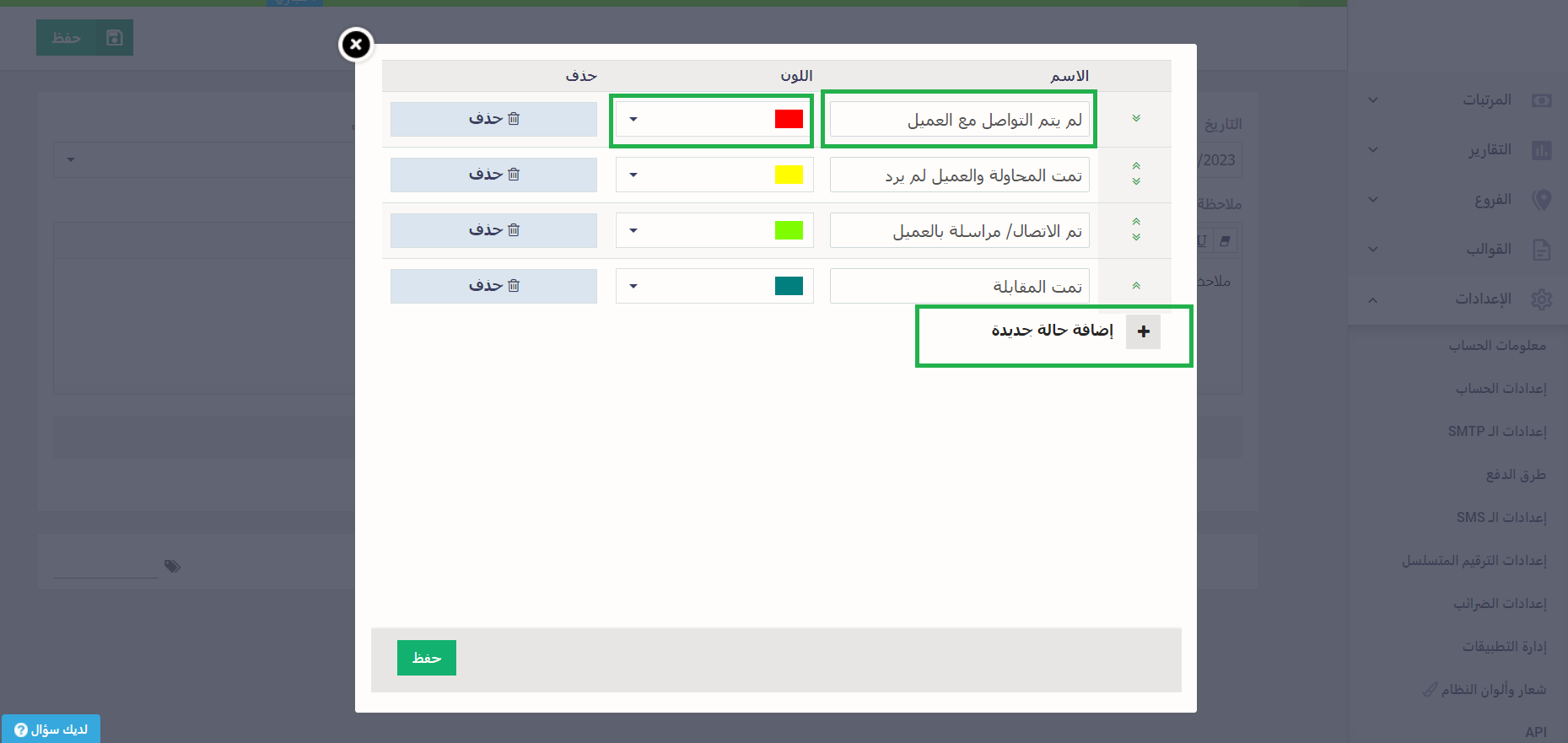Image resolution: width=1568 pixels, height=743 pixels.
Task: Move the third status row down
Action: [1136, 238]
